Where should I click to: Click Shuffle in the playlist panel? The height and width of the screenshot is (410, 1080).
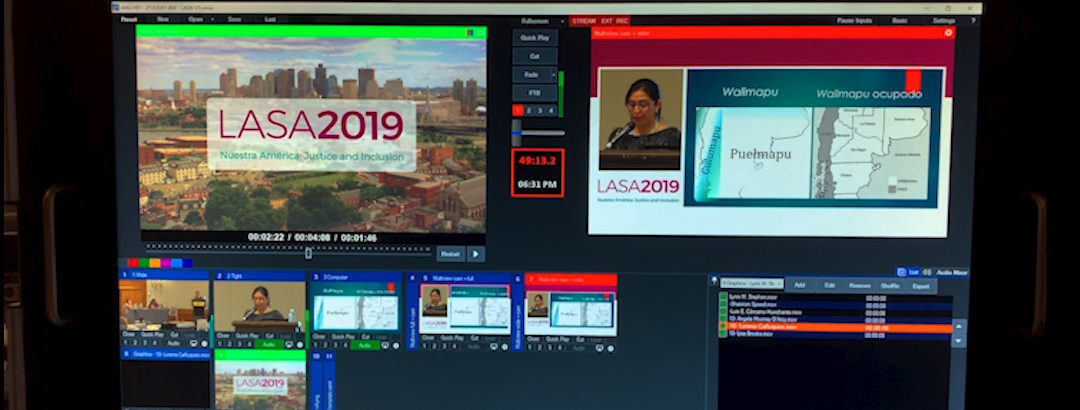point(890,286)
